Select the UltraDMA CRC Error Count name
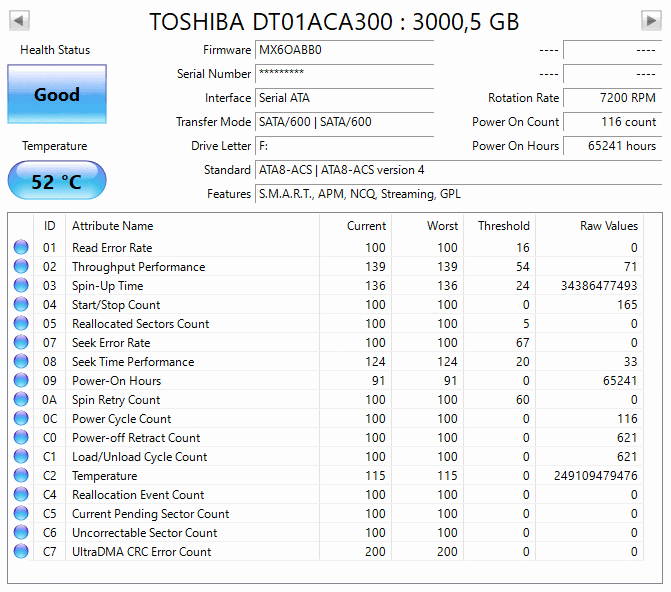Image resolution: width=671 pixels, height=592 pixels. (x=142, y=552)
